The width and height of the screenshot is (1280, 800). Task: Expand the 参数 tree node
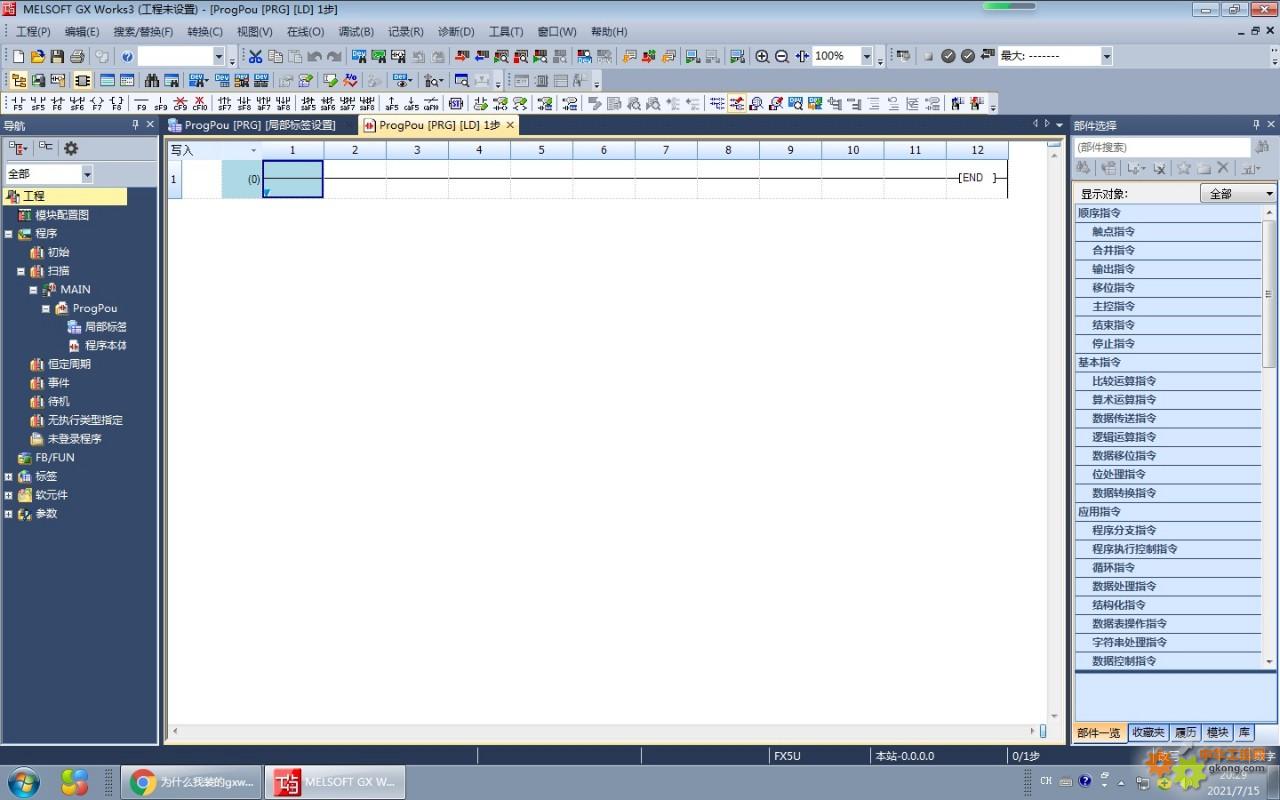pyautogui.click(x=9, y=514)
